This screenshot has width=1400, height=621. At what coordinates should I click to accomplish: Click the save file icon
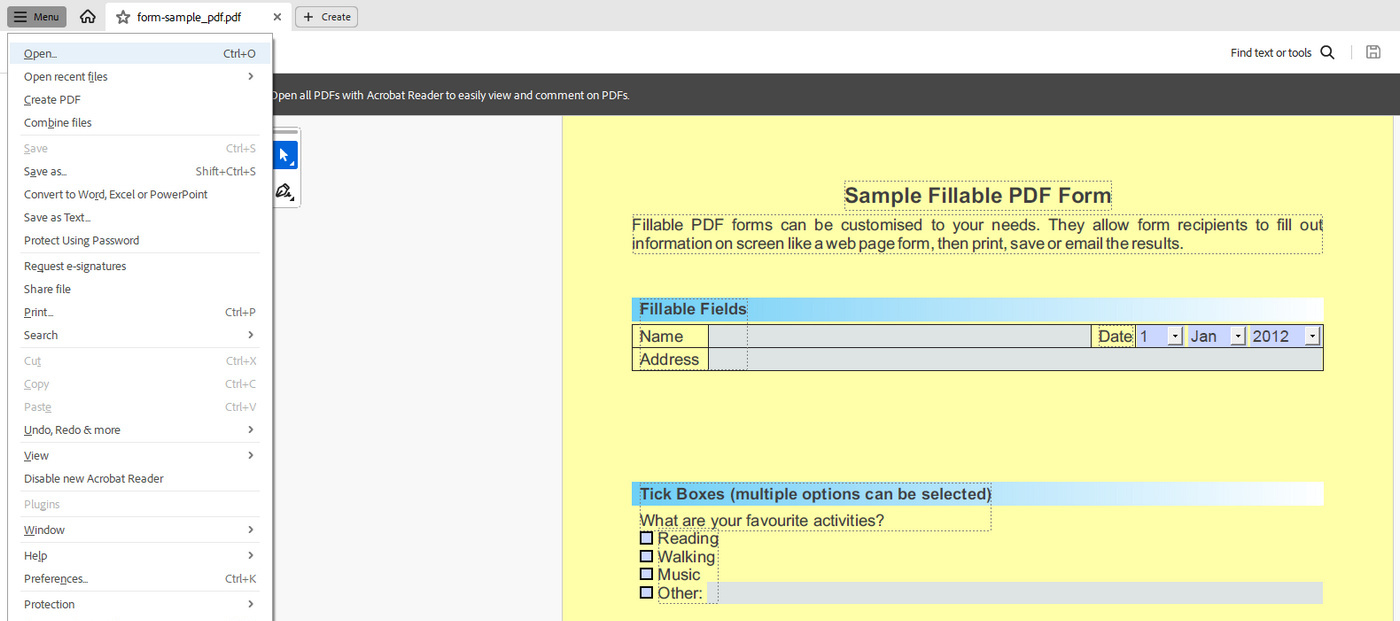click(x=1373, y=52)
